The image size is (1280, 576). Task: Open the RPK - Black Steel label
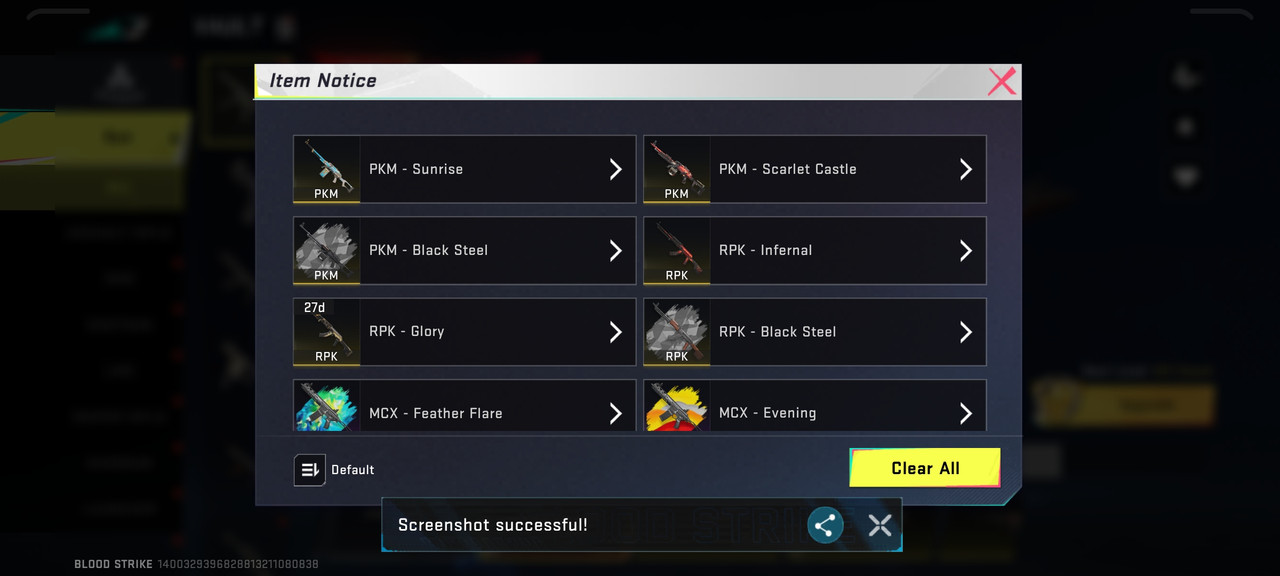pos(778,332)
